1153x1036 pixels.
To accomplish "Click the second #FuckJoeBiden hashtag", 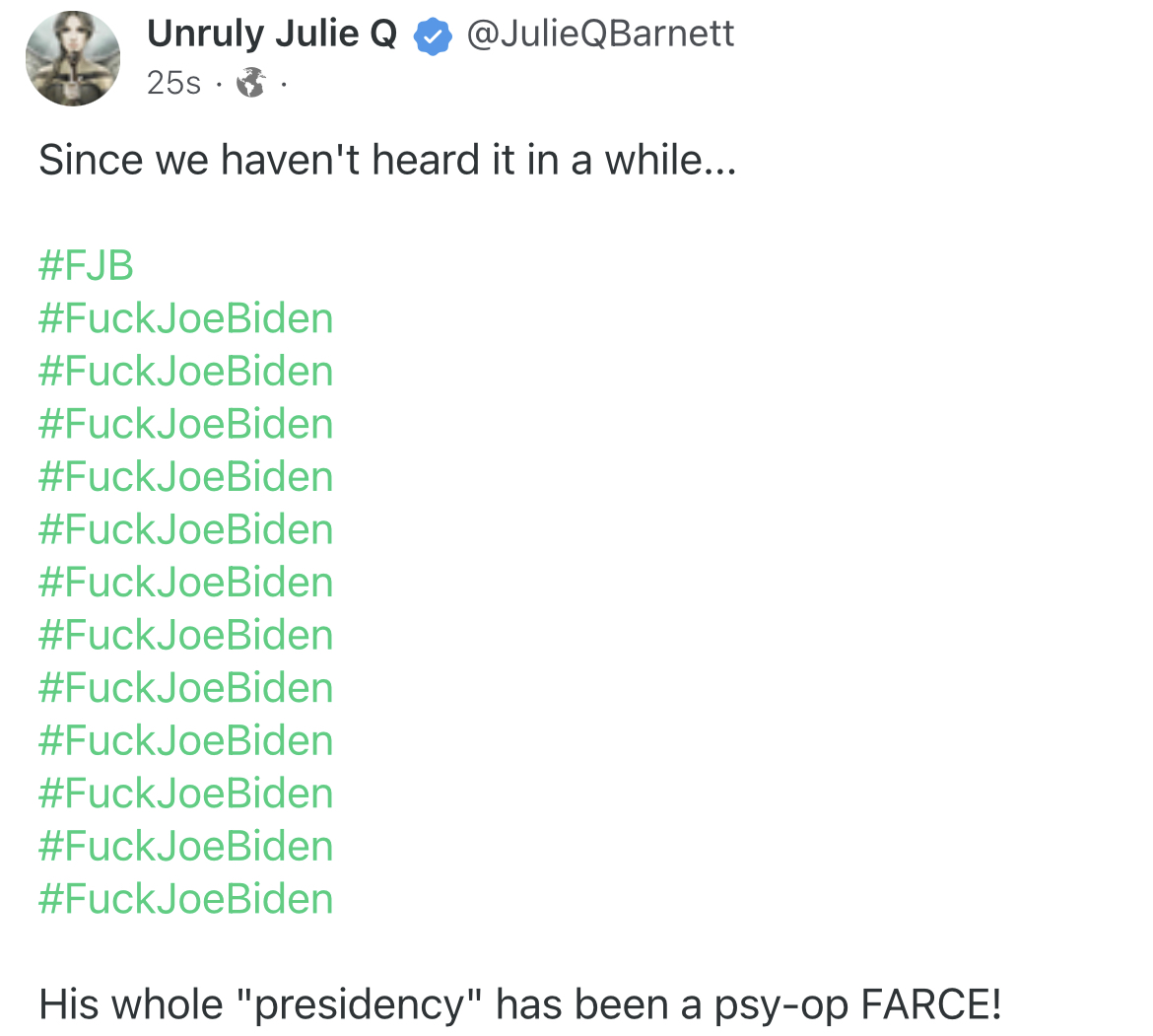I will coord(186,372).
